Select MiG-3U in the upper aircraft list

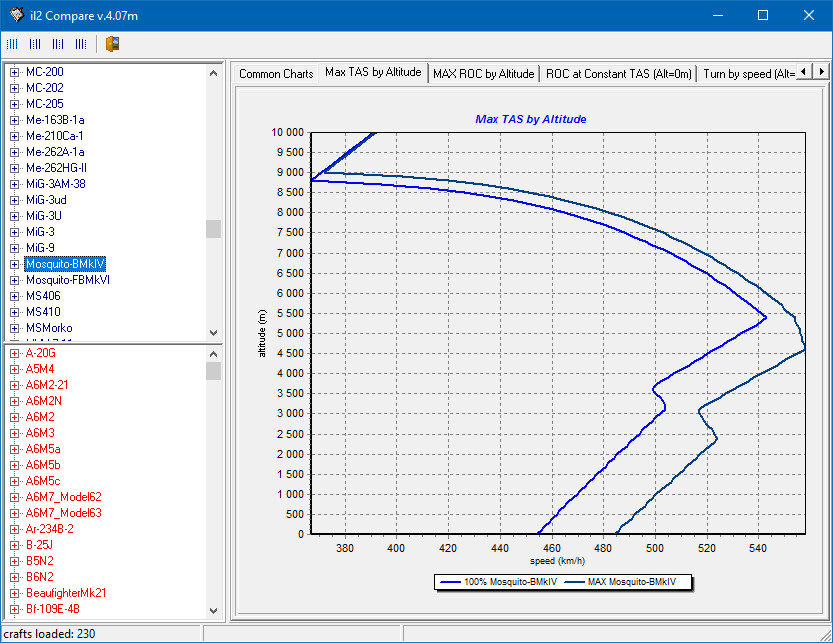click(x=43, y=216)
